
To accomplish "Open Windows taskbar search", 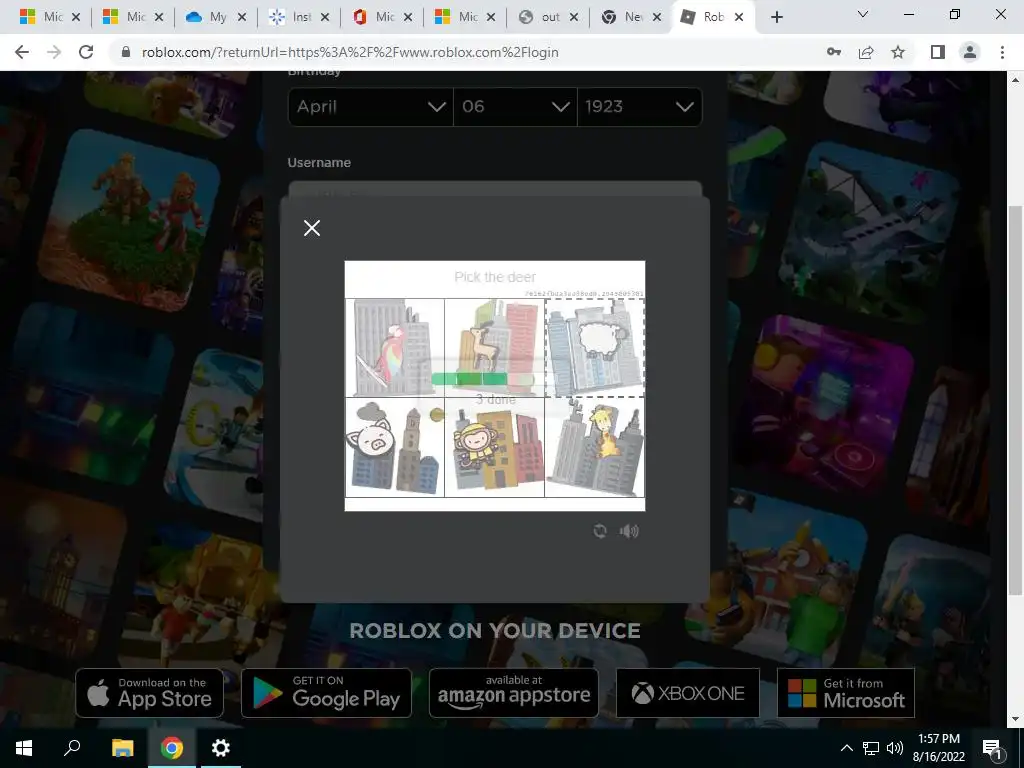I will (72, 748).
